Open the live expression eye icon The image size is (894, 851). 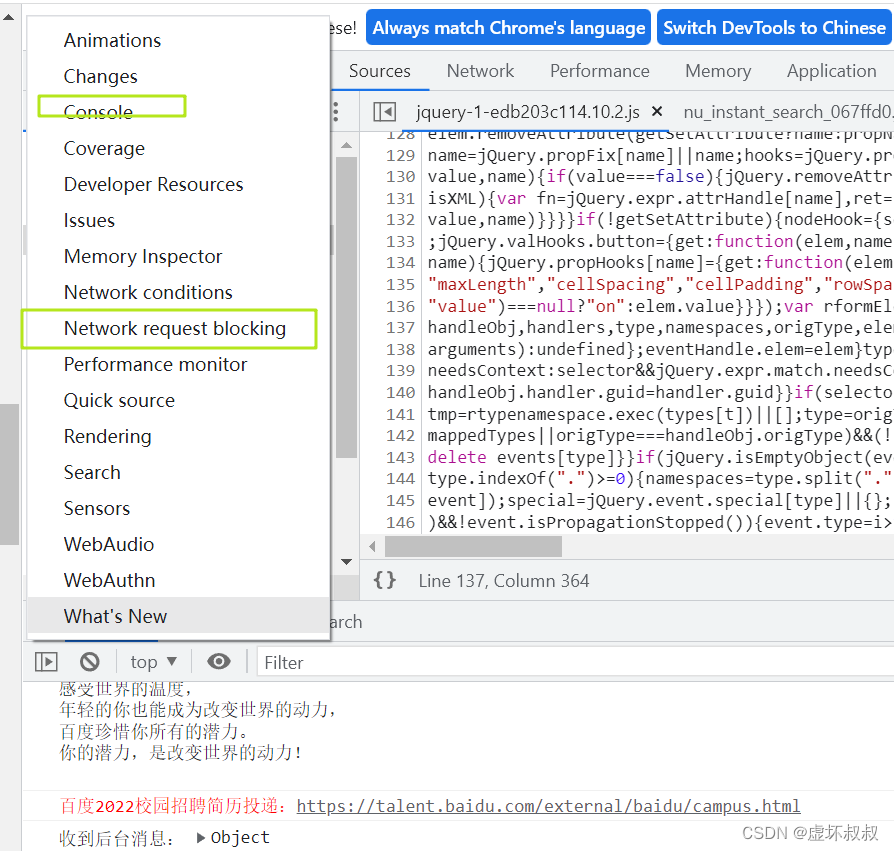click(x=219, y=661)
